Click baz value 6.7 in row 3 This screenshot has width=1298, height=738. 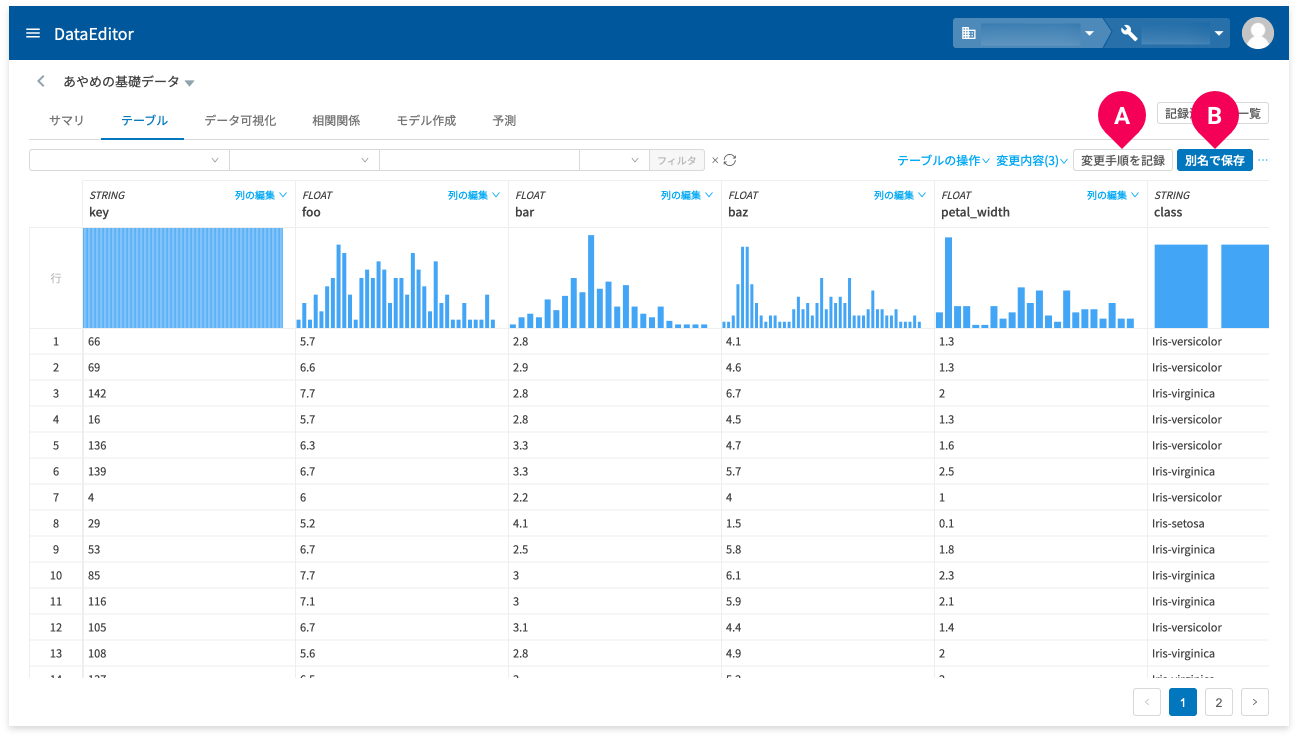[735, 393]
